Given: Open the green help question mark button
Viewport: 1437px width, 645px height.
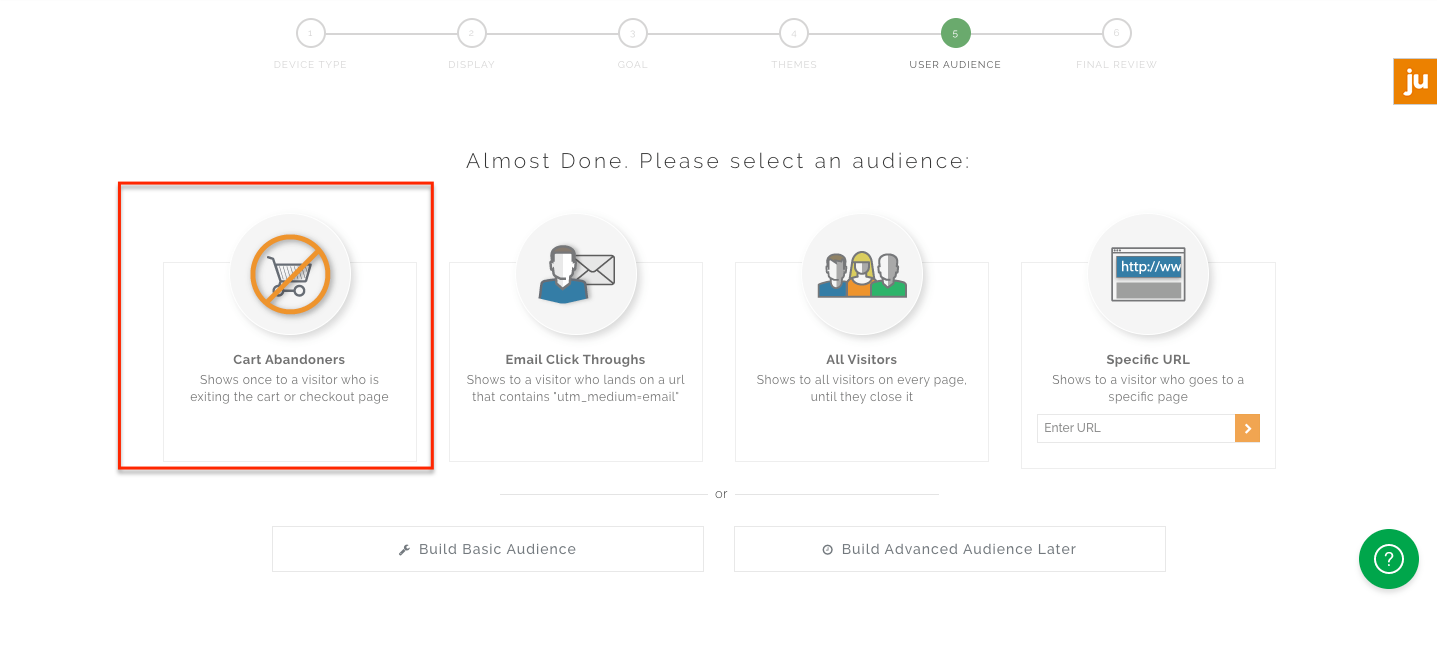Looking at the screenshot, I should (x=1388, y=558).
